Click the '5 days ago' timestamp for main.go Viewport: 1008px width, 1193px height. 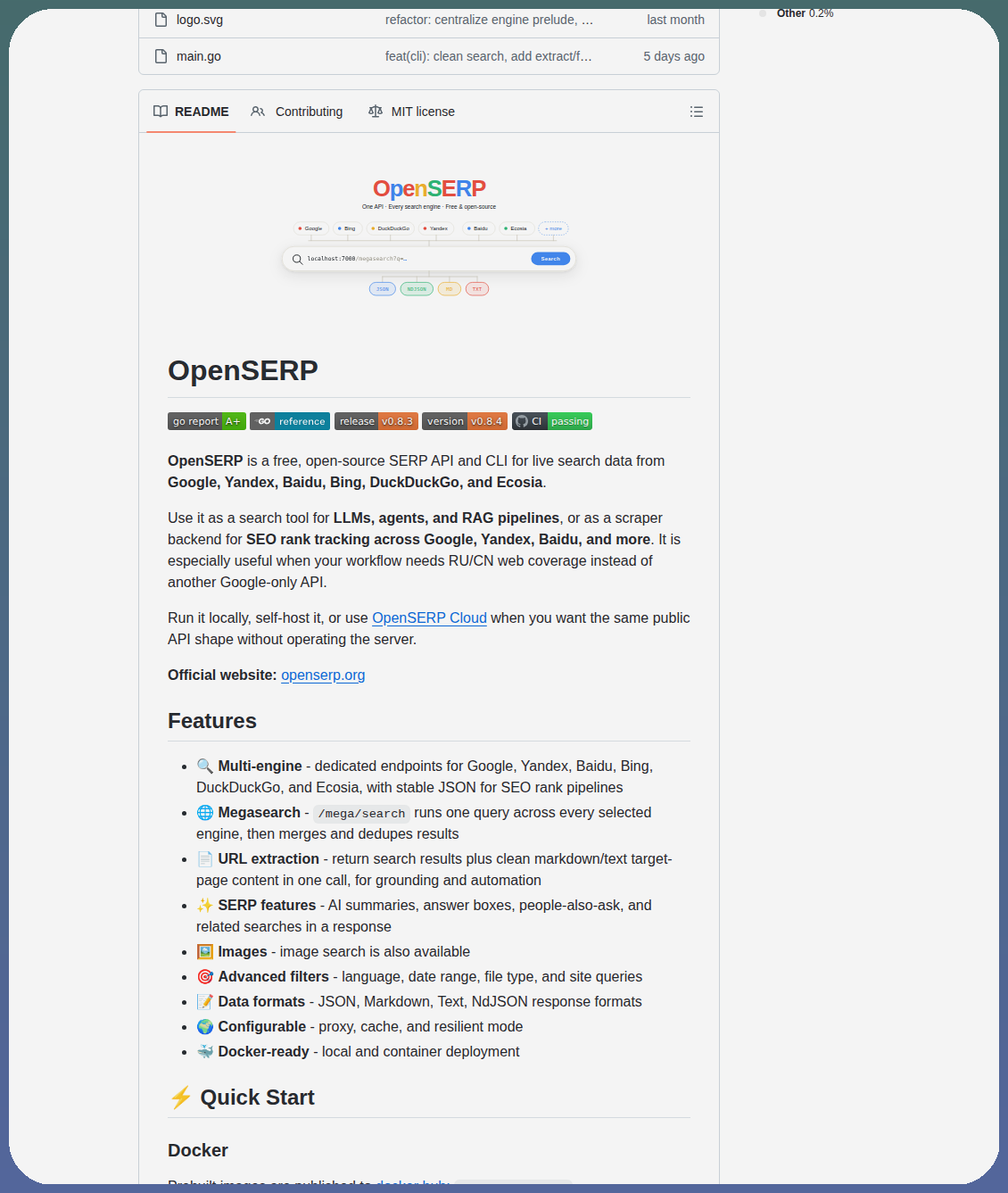(x=673, y=56)
